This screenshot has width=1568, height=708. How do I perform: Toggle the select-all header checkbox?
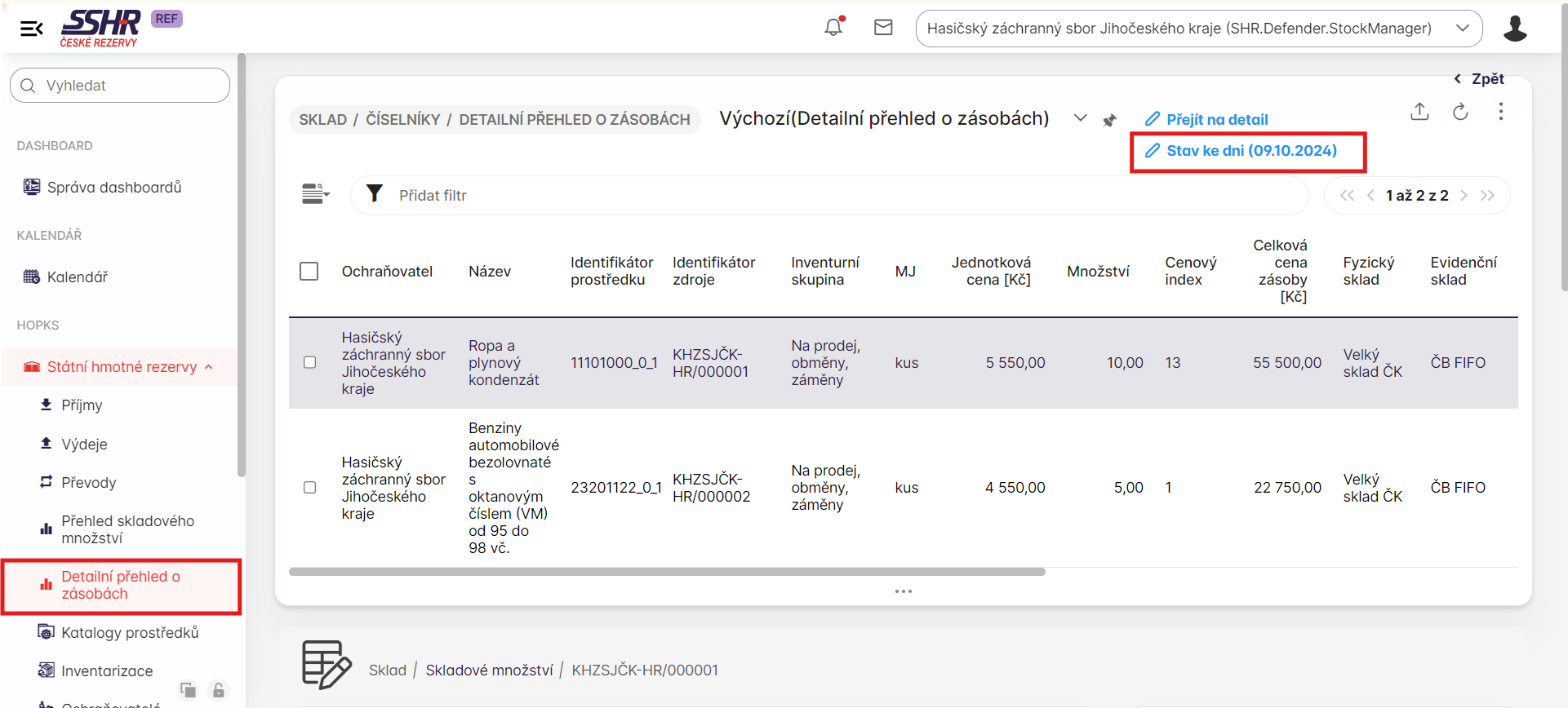coord(309,271)
